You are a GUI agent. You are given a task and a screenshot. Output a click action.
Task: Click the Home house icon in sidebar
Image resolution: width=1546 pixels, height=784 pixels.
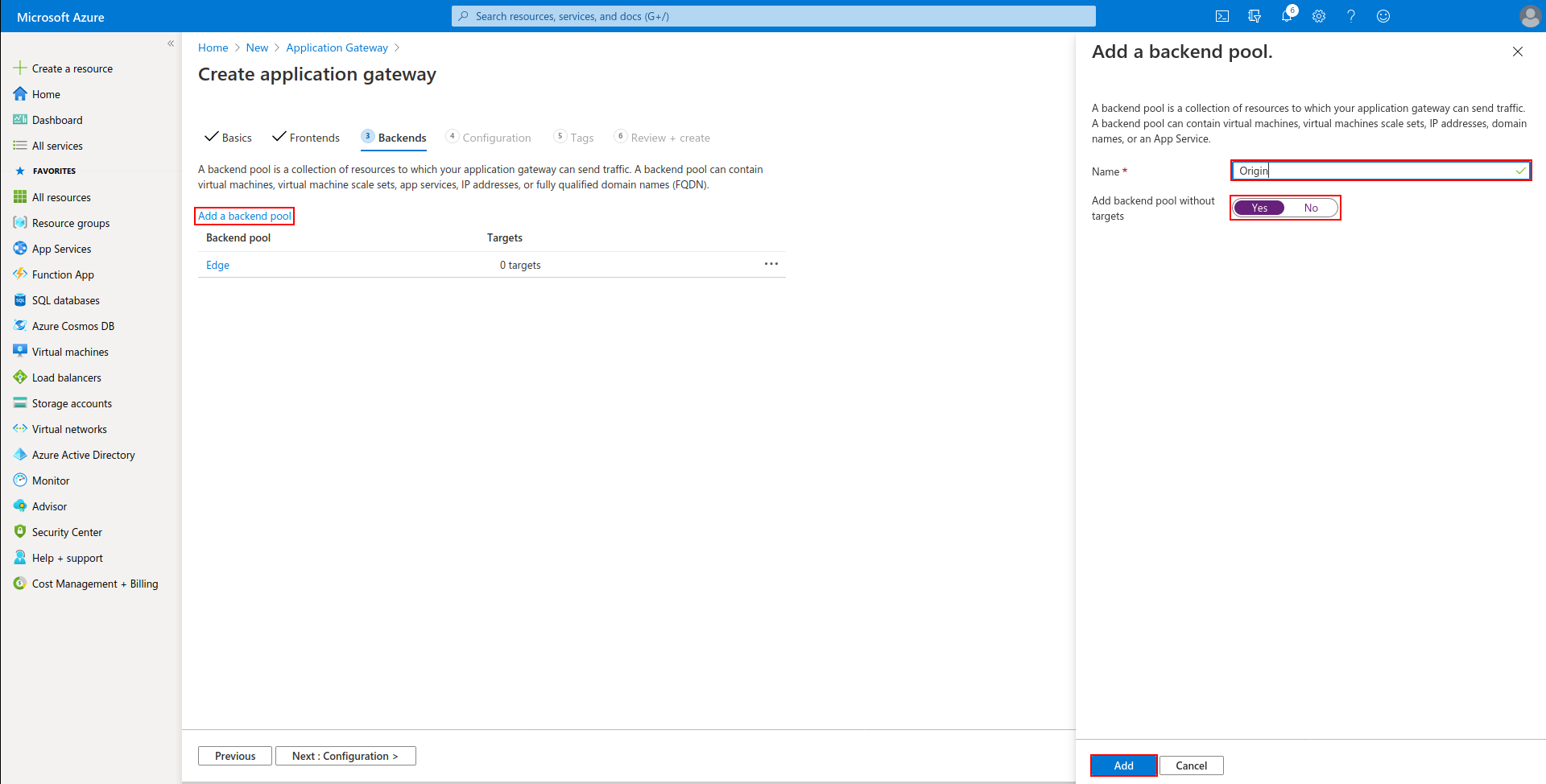tap(20, 94)
